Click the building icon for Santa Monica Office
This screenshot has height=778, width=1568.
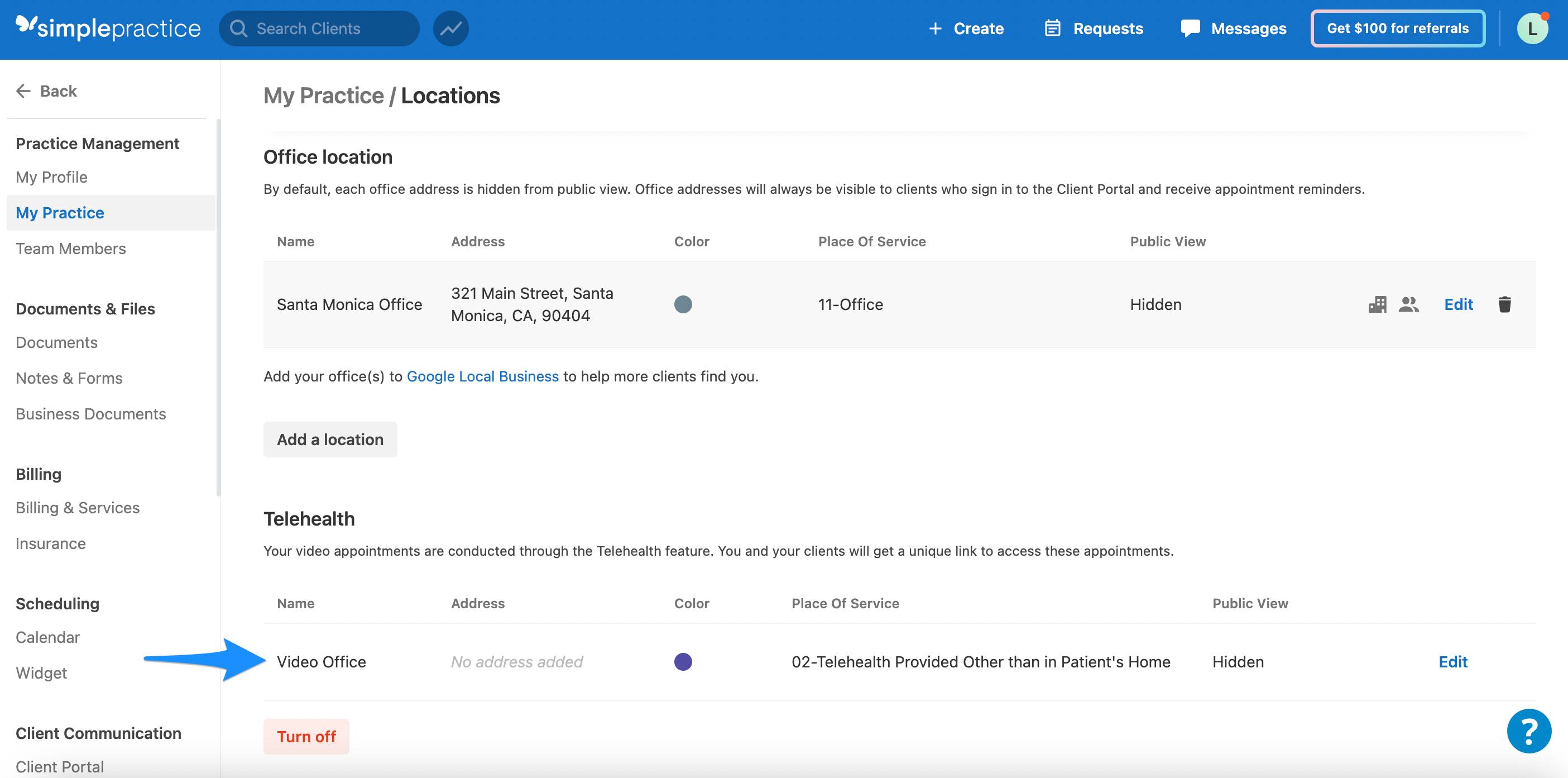(x=1378, y=304)
